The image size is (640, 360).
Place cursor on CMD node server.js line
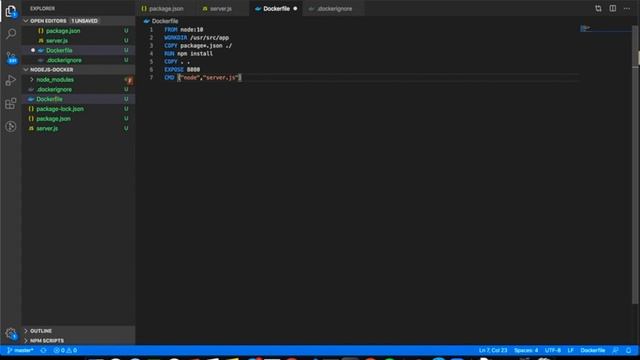tap(203, 77)
